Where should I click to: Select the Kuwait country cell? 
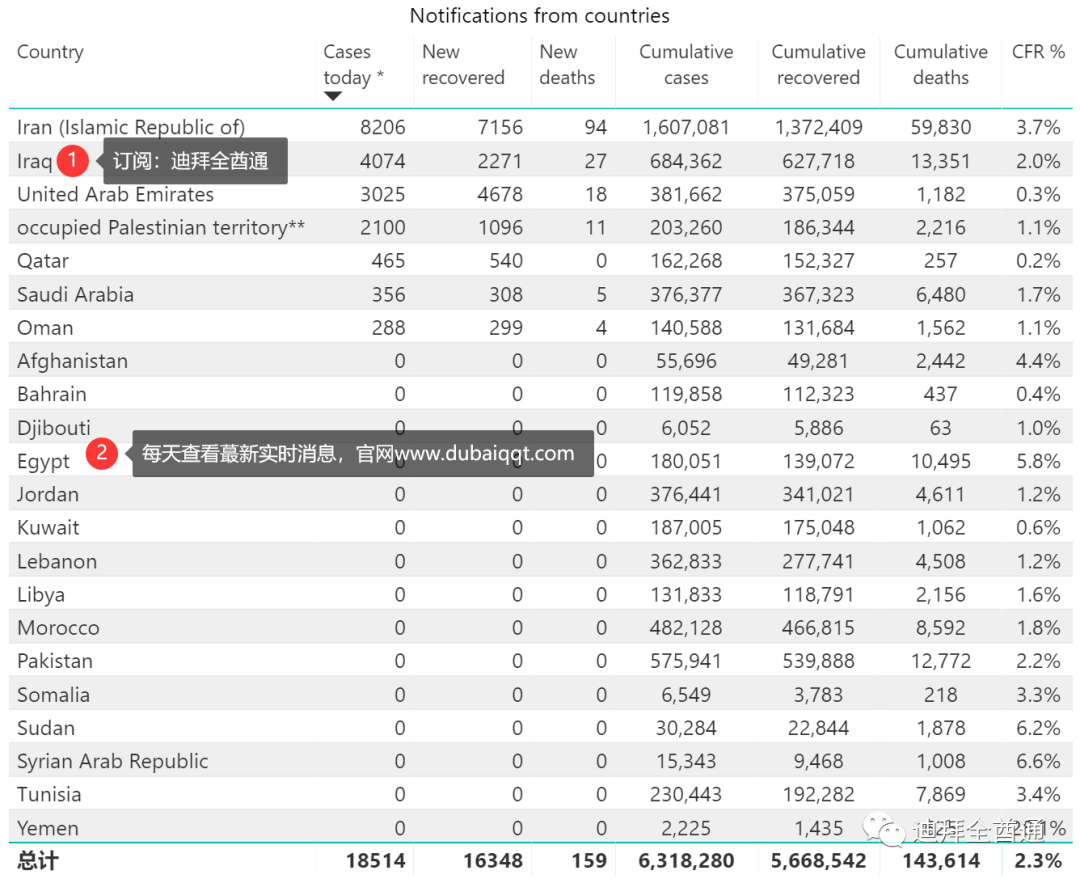(x=48, y=528)
